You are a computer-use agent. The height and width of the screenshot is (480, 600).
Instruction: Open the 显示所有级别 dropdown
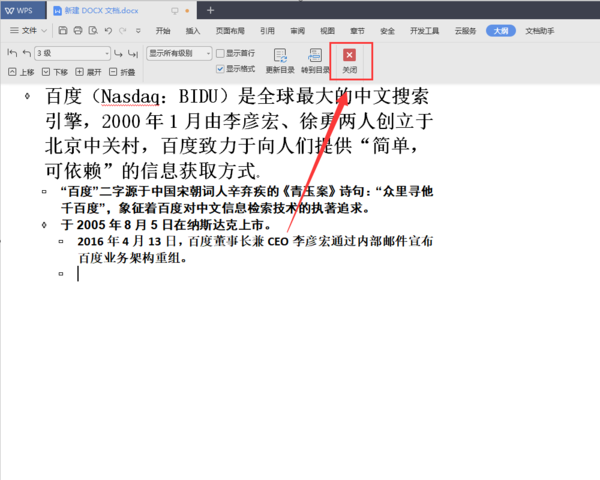pyautogui.click(x=179, y=53)
